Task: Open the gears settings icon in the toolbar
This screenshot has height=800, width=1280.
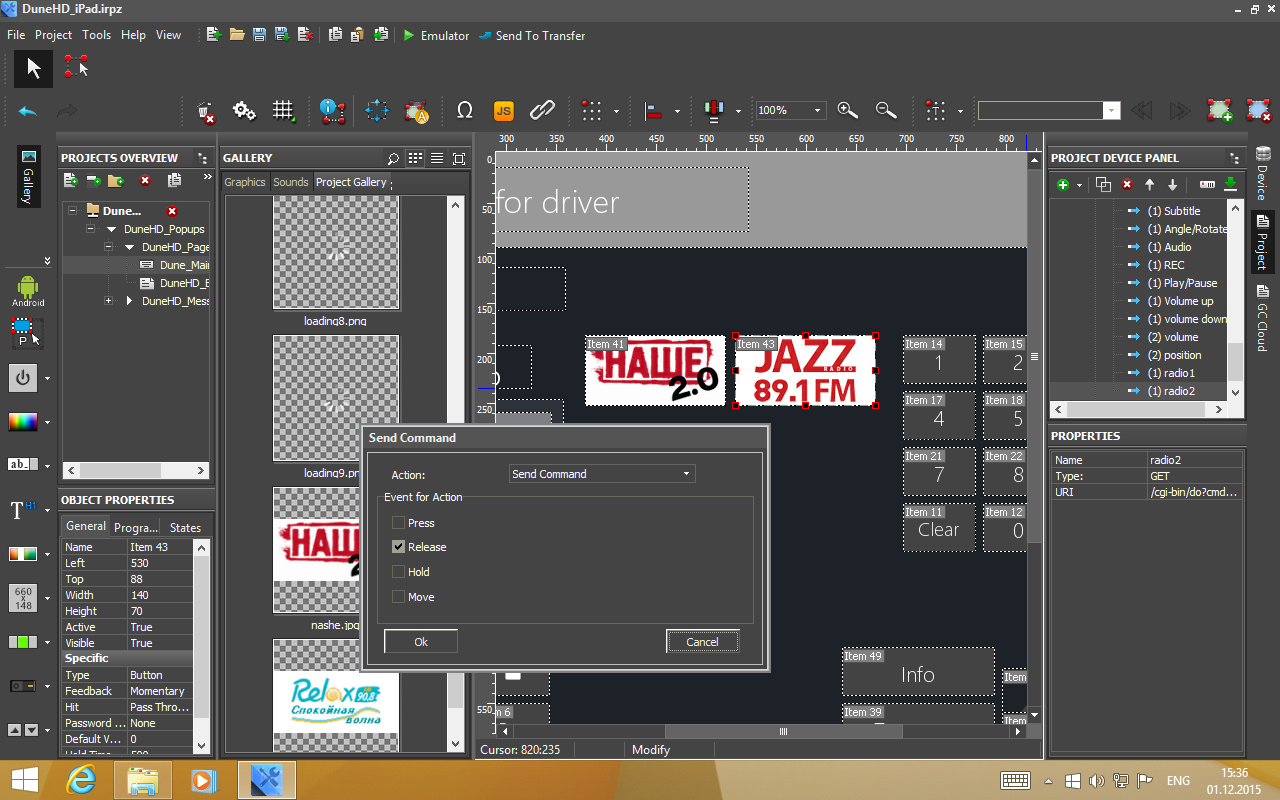Action: tap(244, 111)
